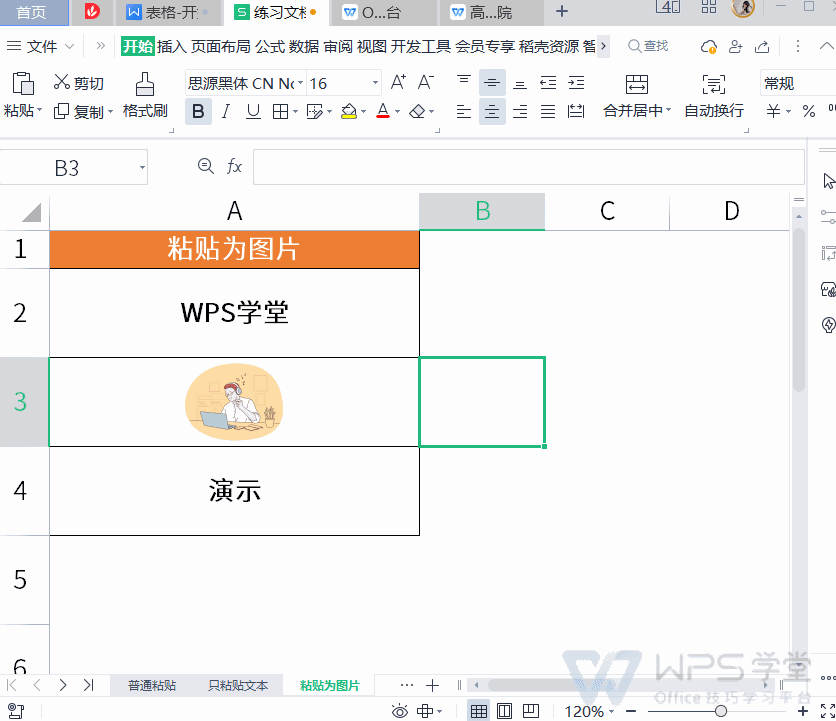
Task: Click the decrease indent icon
Action: click(x=548, y=83)
